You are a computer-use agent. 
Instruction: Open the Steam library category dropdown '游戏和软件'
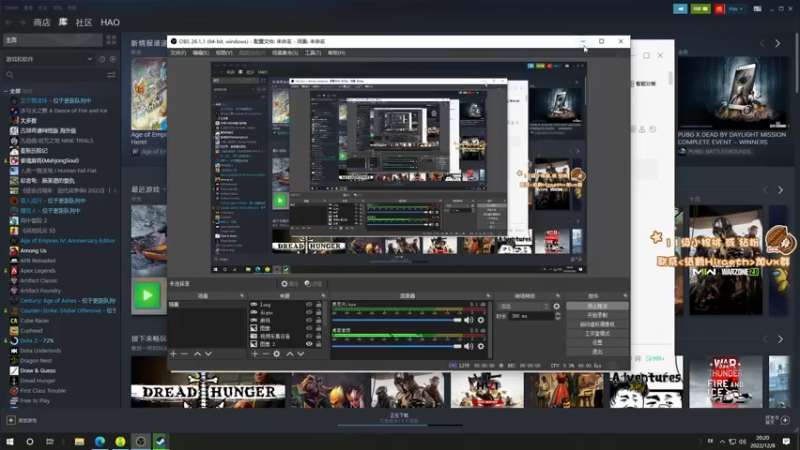[48, 59]
